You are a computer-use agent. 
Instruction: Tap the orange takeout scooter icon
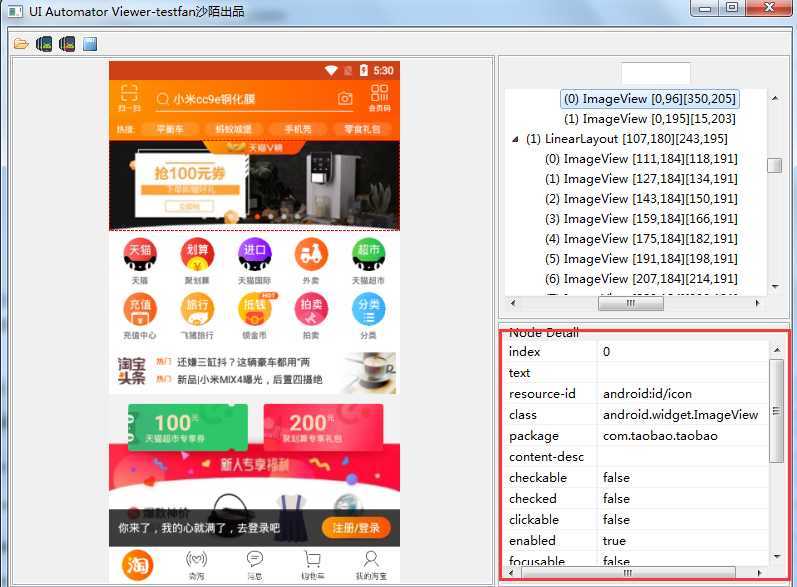(311, 254)
